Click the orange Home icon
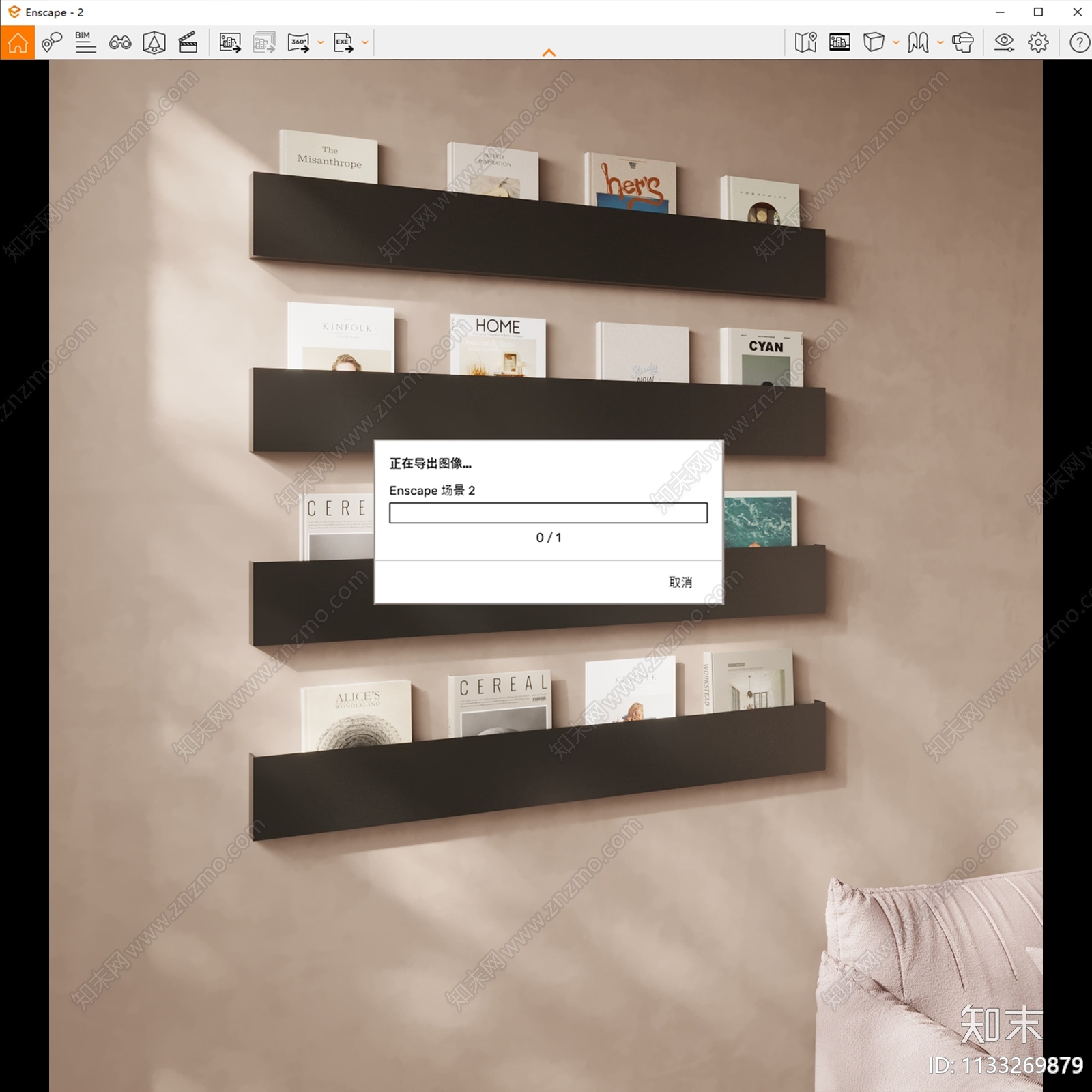The height and width of the screenshot is (1092, 1092). point(18,42)
